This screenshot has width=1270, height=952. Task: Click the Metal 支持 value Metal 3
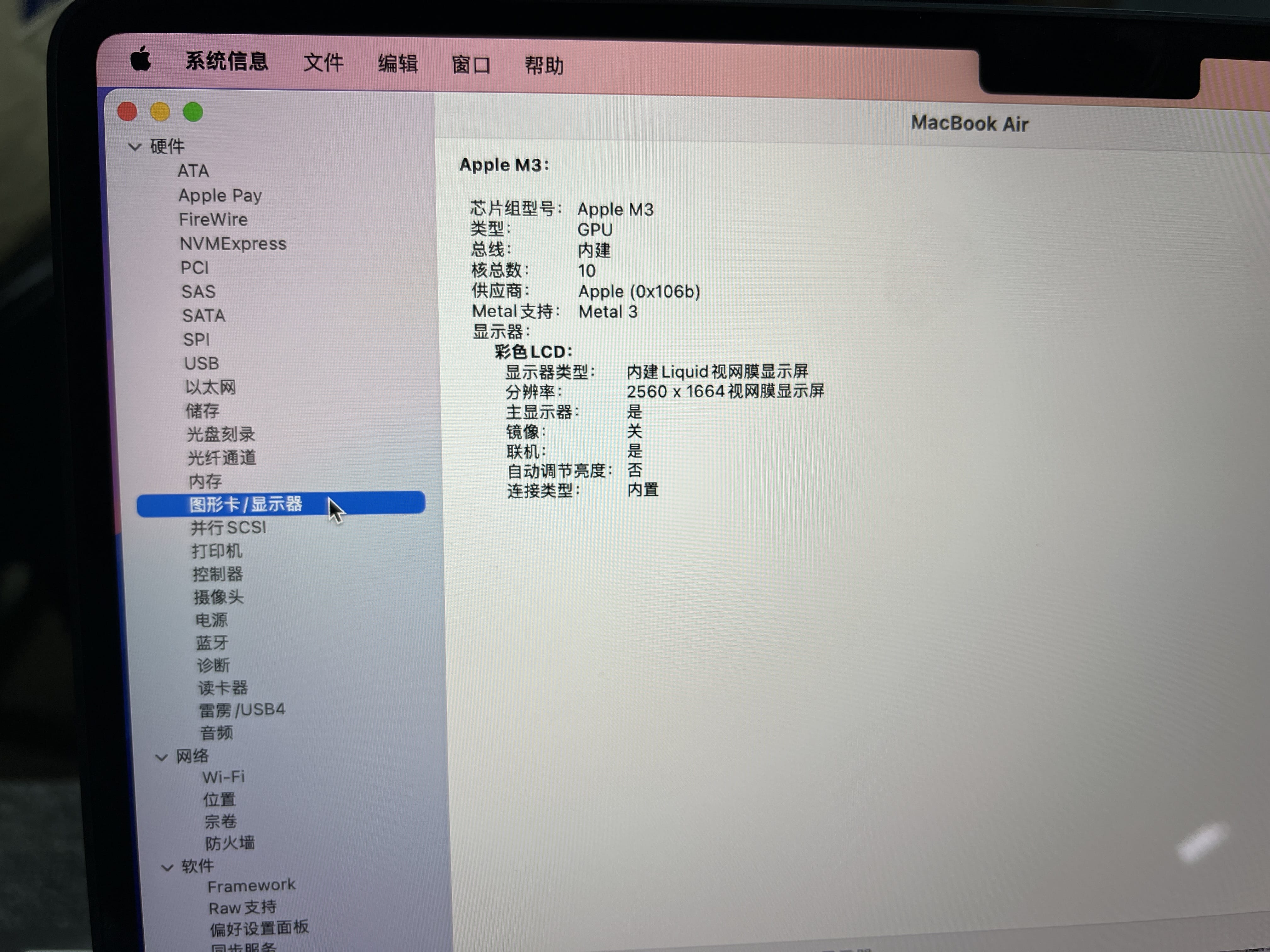point(608,312)
